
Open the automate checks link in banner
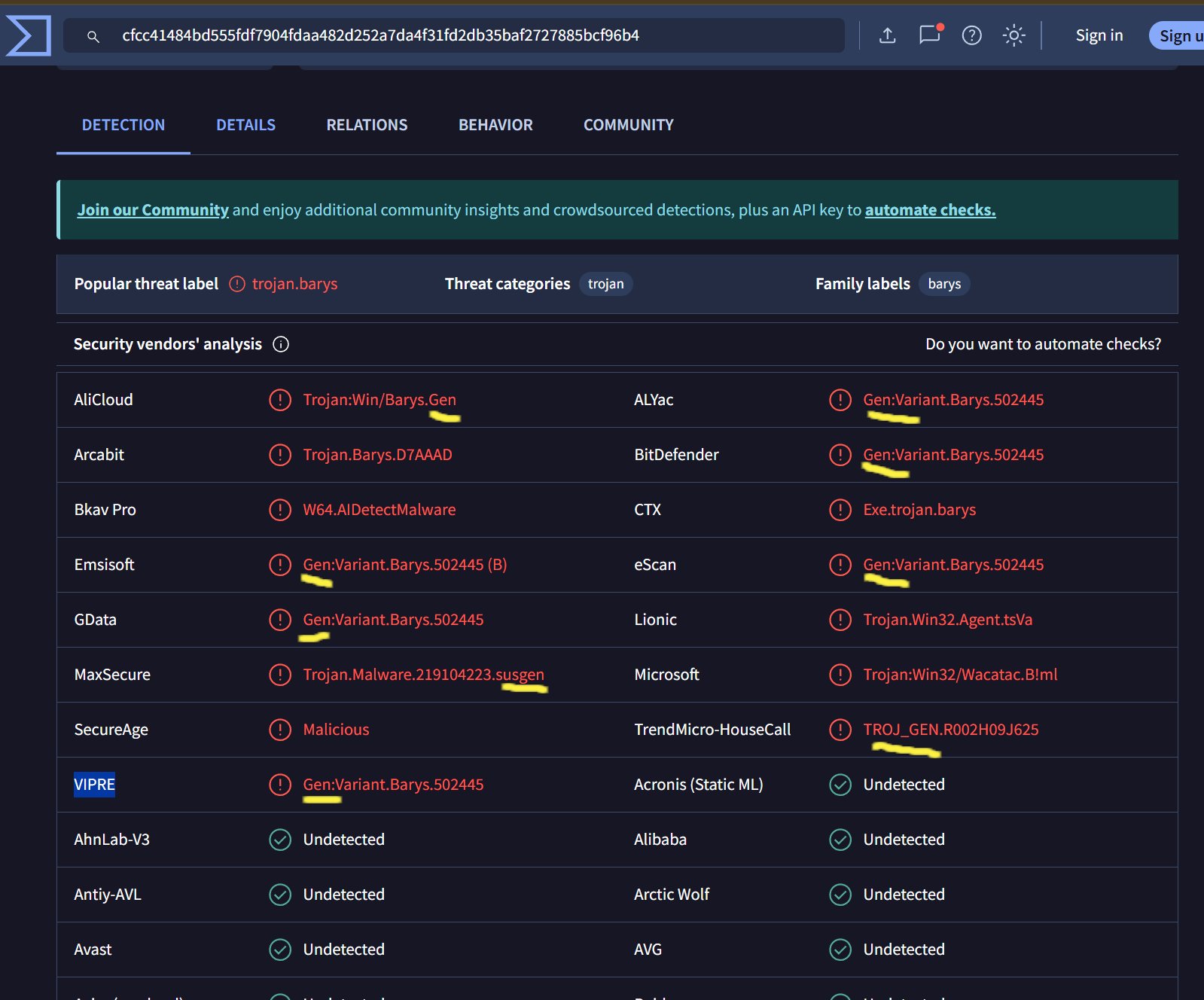(x=930, y=210)
